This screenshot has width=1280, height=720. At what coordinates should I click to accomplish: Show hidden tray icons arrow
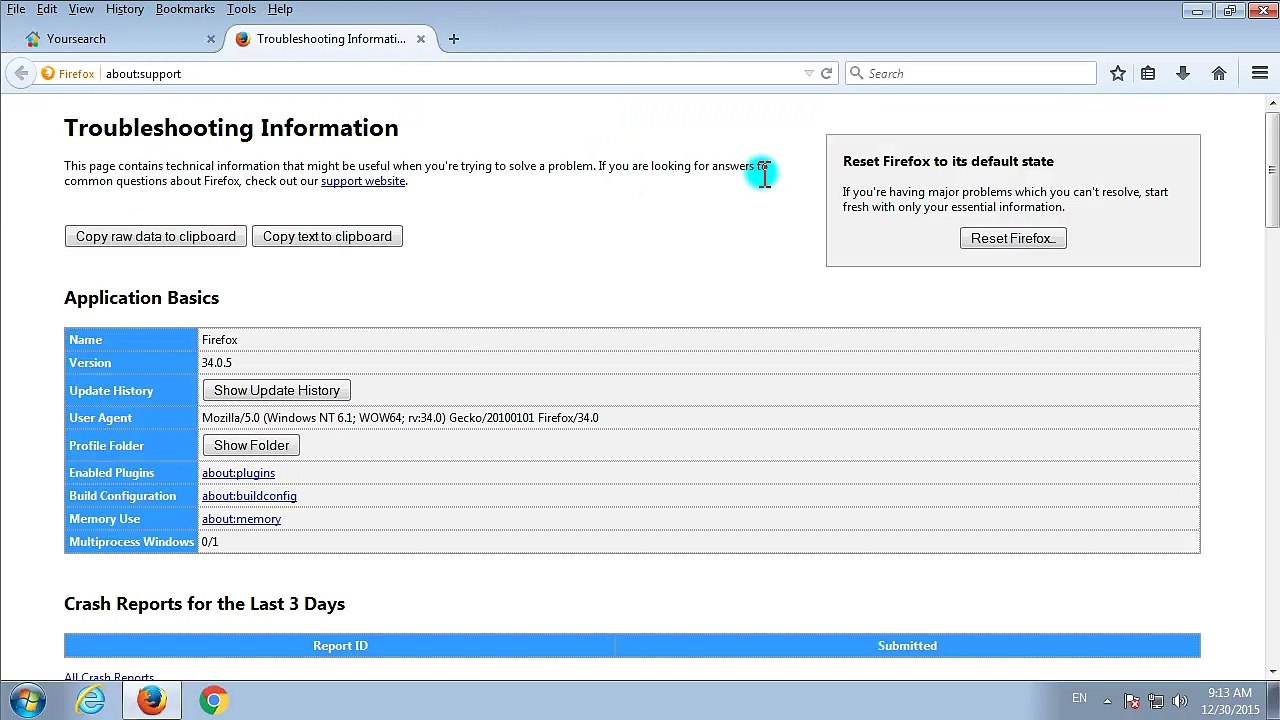(x=1107, y=700)
